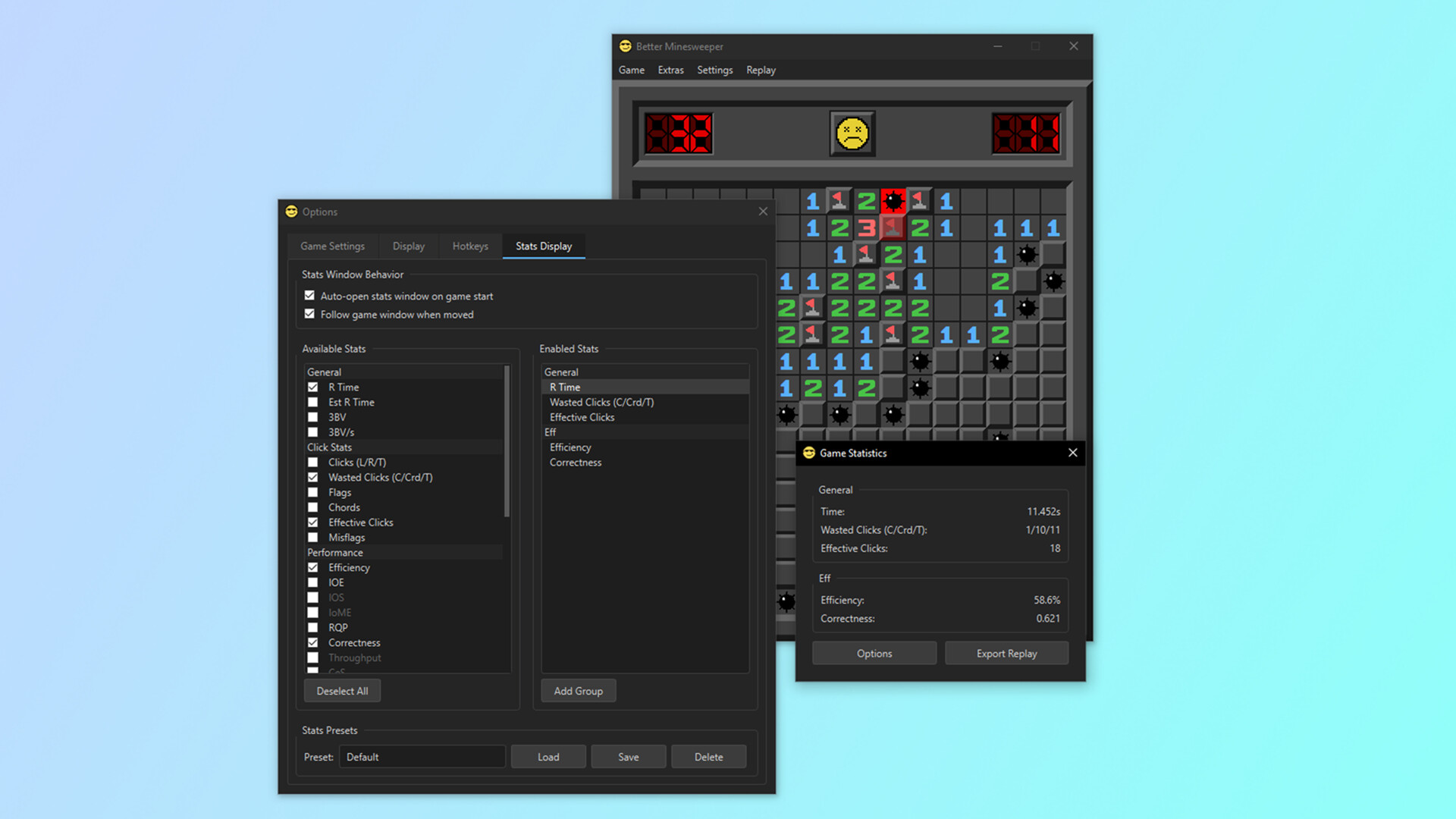Click the red exploded mine tile on the board
Viewport: 1456px width, 819px height.
[x=893, y=200]
